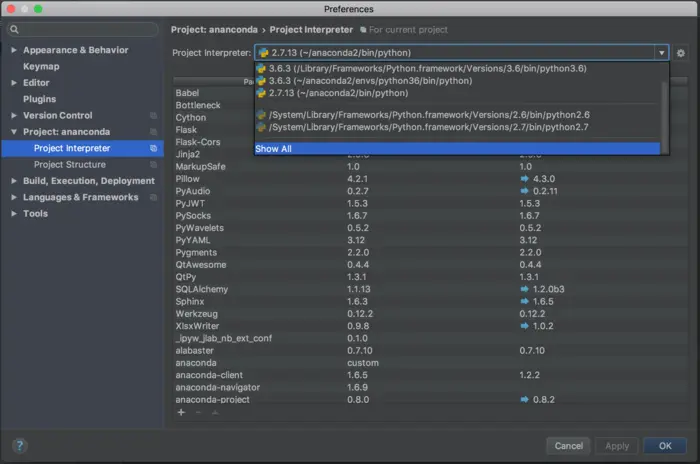Select the Cython package row
The height and width of the screenshot is (464, 700).
click(214, 117)
